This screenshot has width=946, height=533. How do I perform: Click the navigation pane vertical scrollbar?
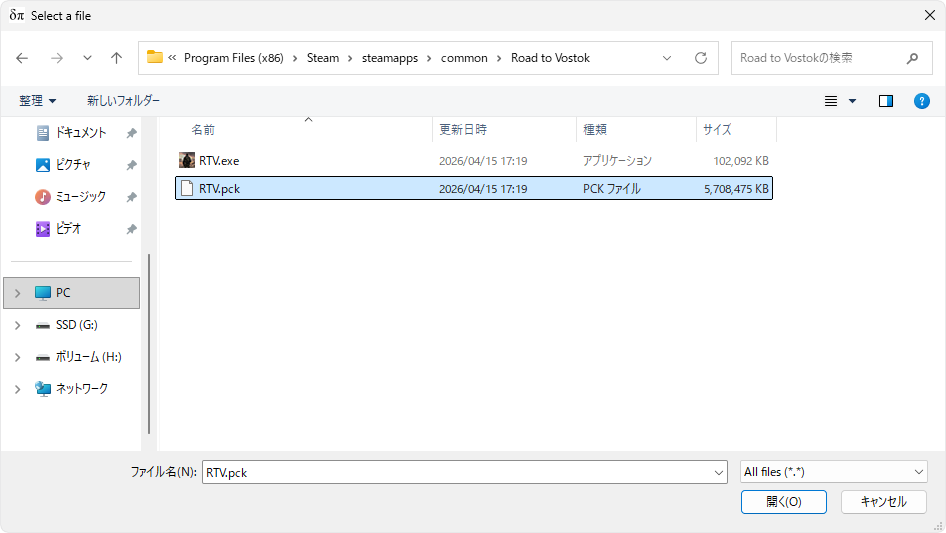[x=149, y=340]
